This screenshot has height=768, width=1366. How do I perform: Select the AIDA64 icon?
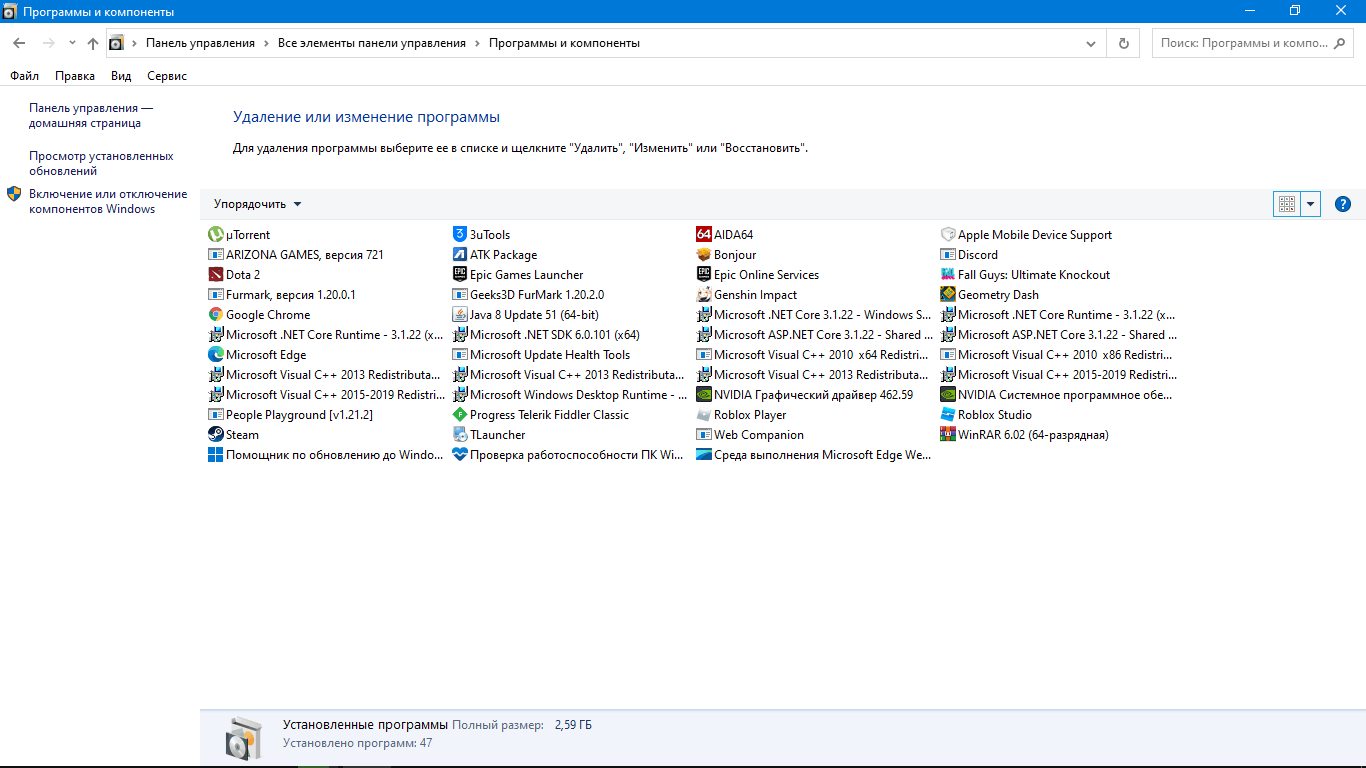pos(704,235)
